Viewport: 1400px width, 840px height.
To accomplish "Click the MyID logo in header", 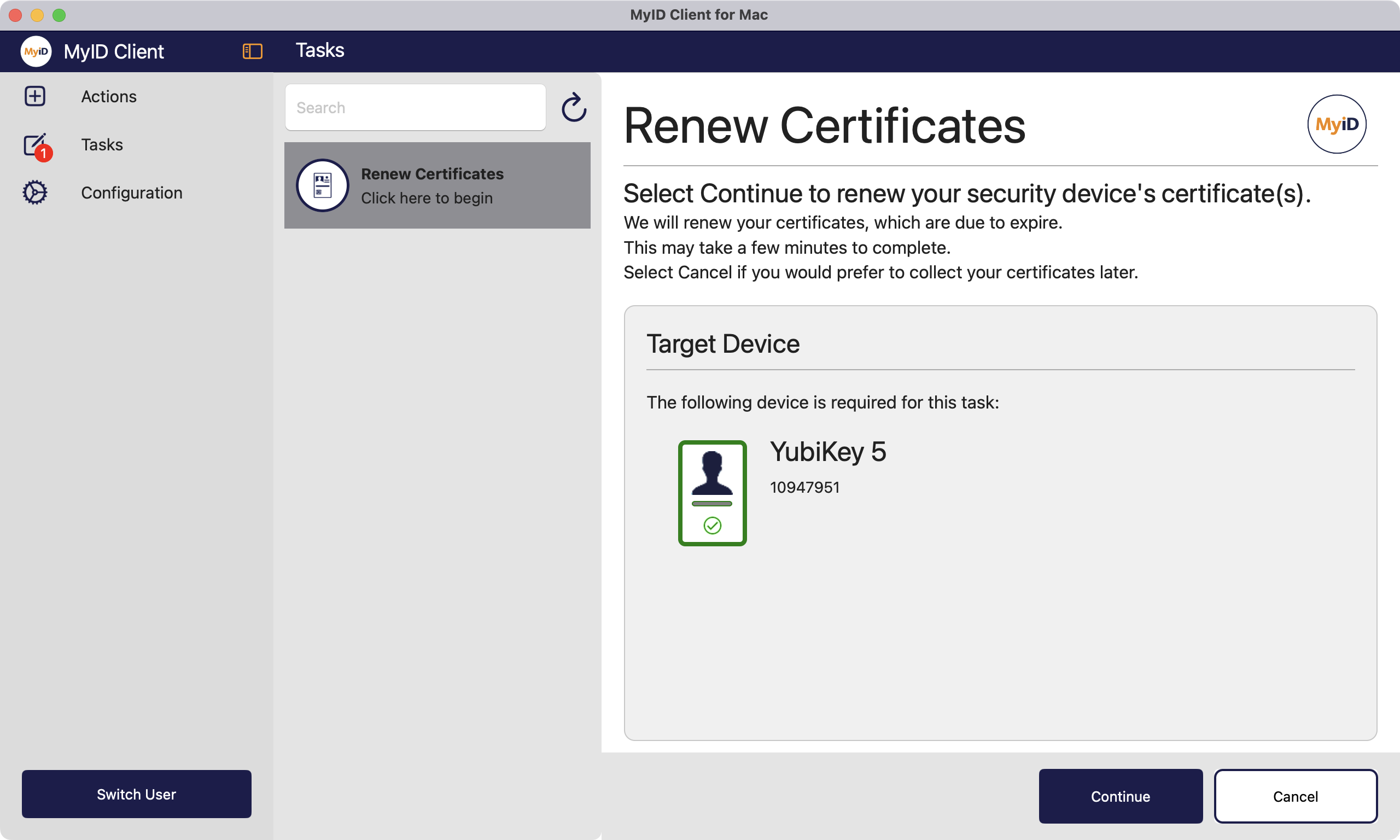I will [36, 51].
